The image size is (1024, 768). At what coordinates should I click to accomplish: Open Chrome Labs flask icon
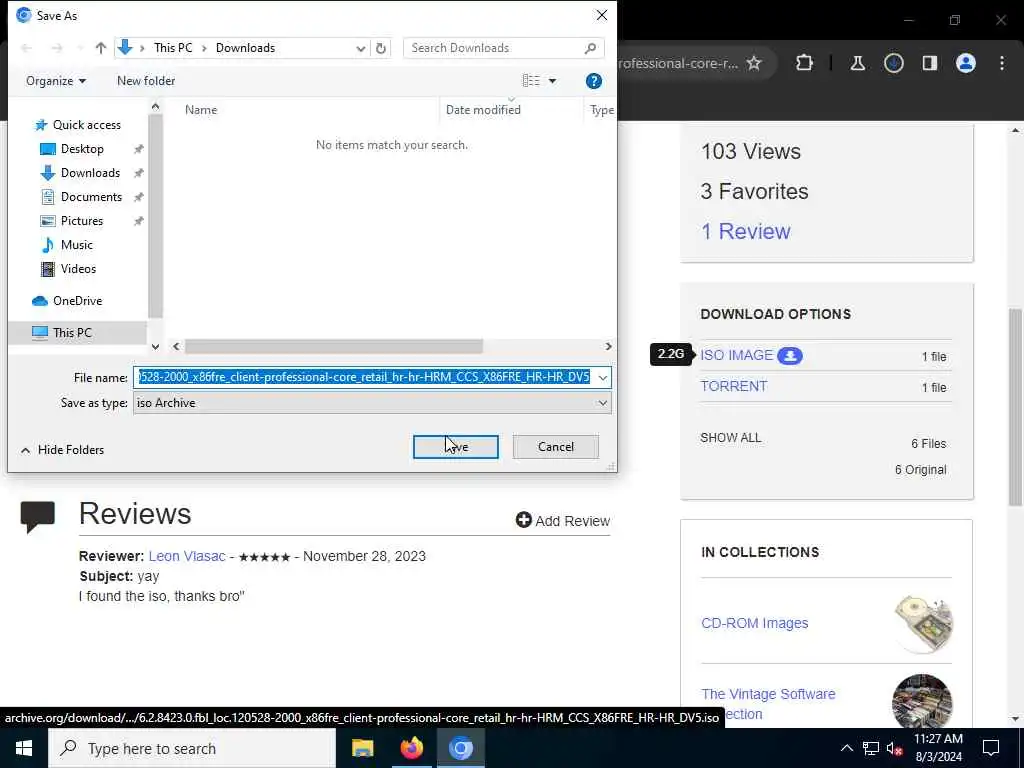point(857,63)
